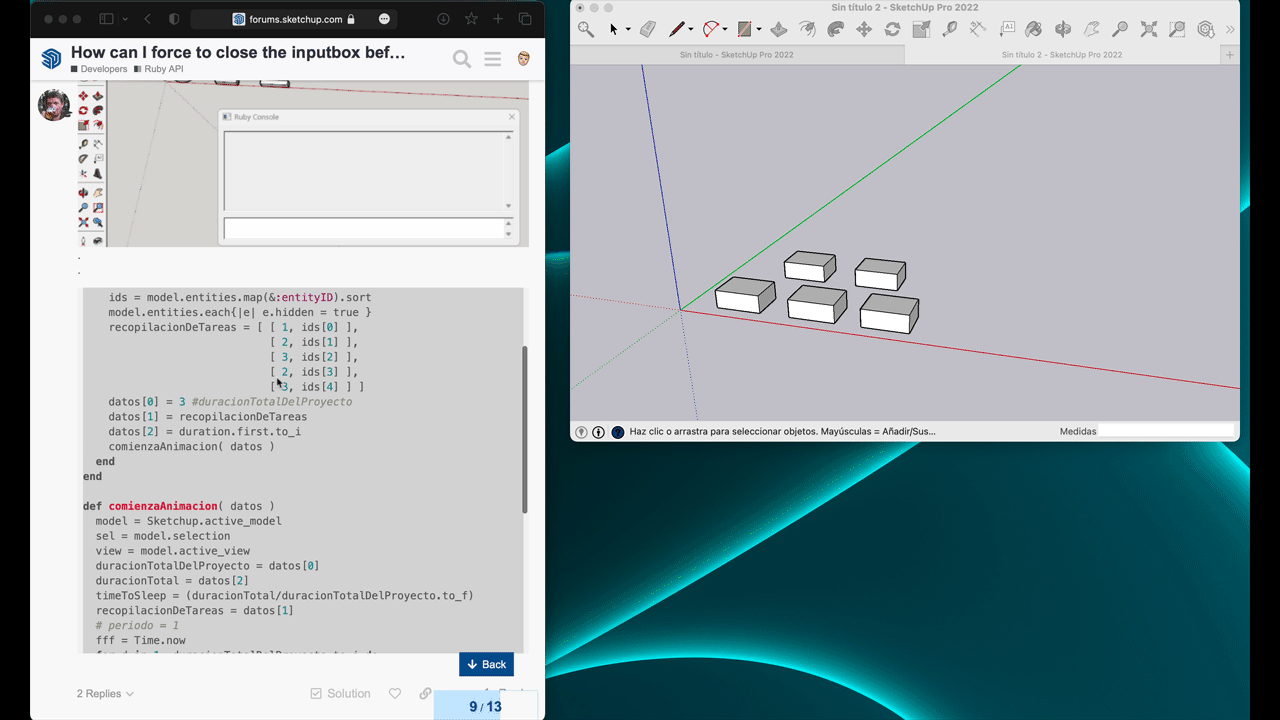The height and width of the screenshot is (720, 1280).
Task: Like the post with heart icon
Action: (395, 693)
